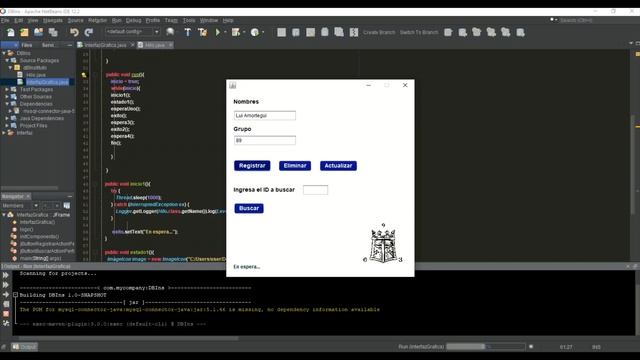This screenshot has height=360, width=640.
Task: Open the Debug Project dropdown arrow
Action: (x=244, y=32)
